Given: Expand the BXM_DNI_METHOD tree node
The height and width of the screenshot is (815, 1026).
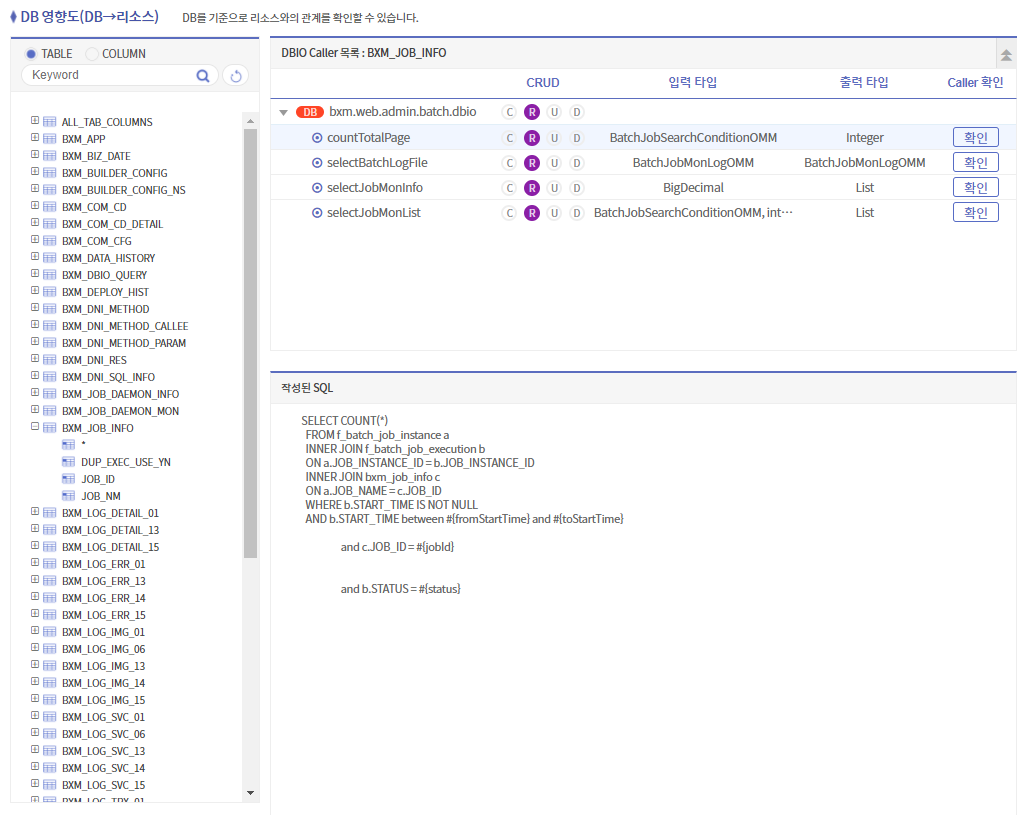Looking at the screenshot, I should click(x=35, y=307).
